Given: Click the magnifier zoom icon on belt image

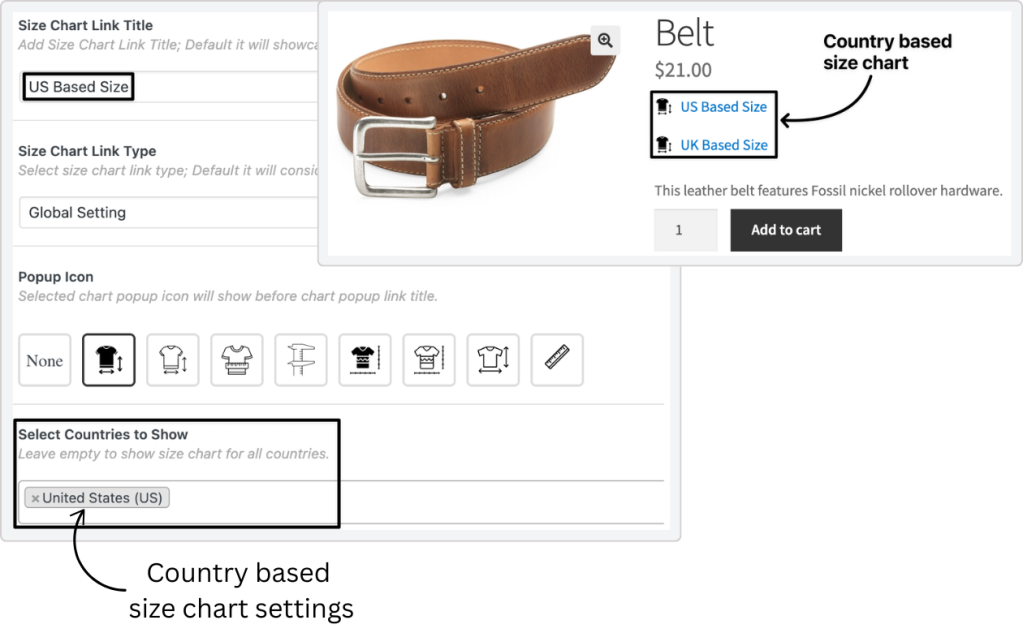Looking at the screenshot, I should click(x=605, y=41).
